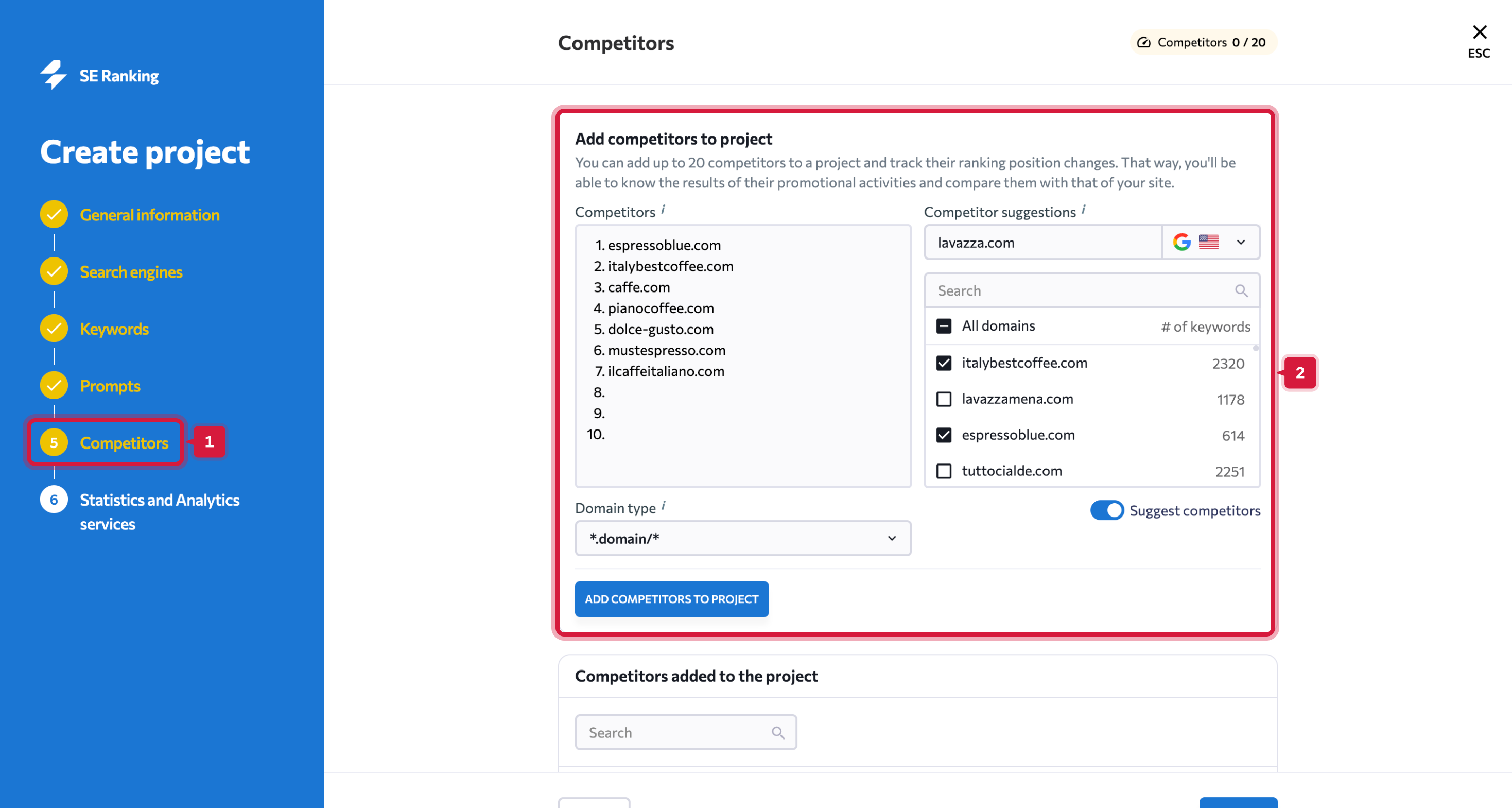The image size is (1512, 808).
Task: Check the lavazzamena.com checkbox
Action: click(944, 399)
